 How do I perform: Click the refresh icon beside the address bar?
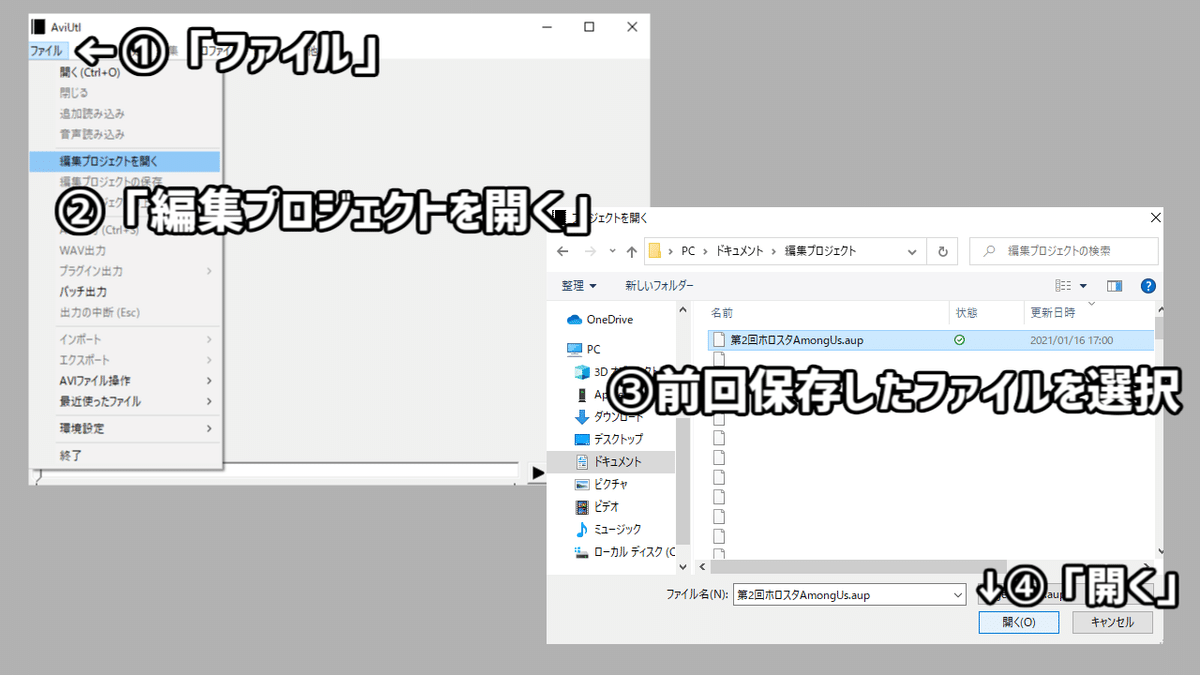pyautogui.click(x=942, y=251)
